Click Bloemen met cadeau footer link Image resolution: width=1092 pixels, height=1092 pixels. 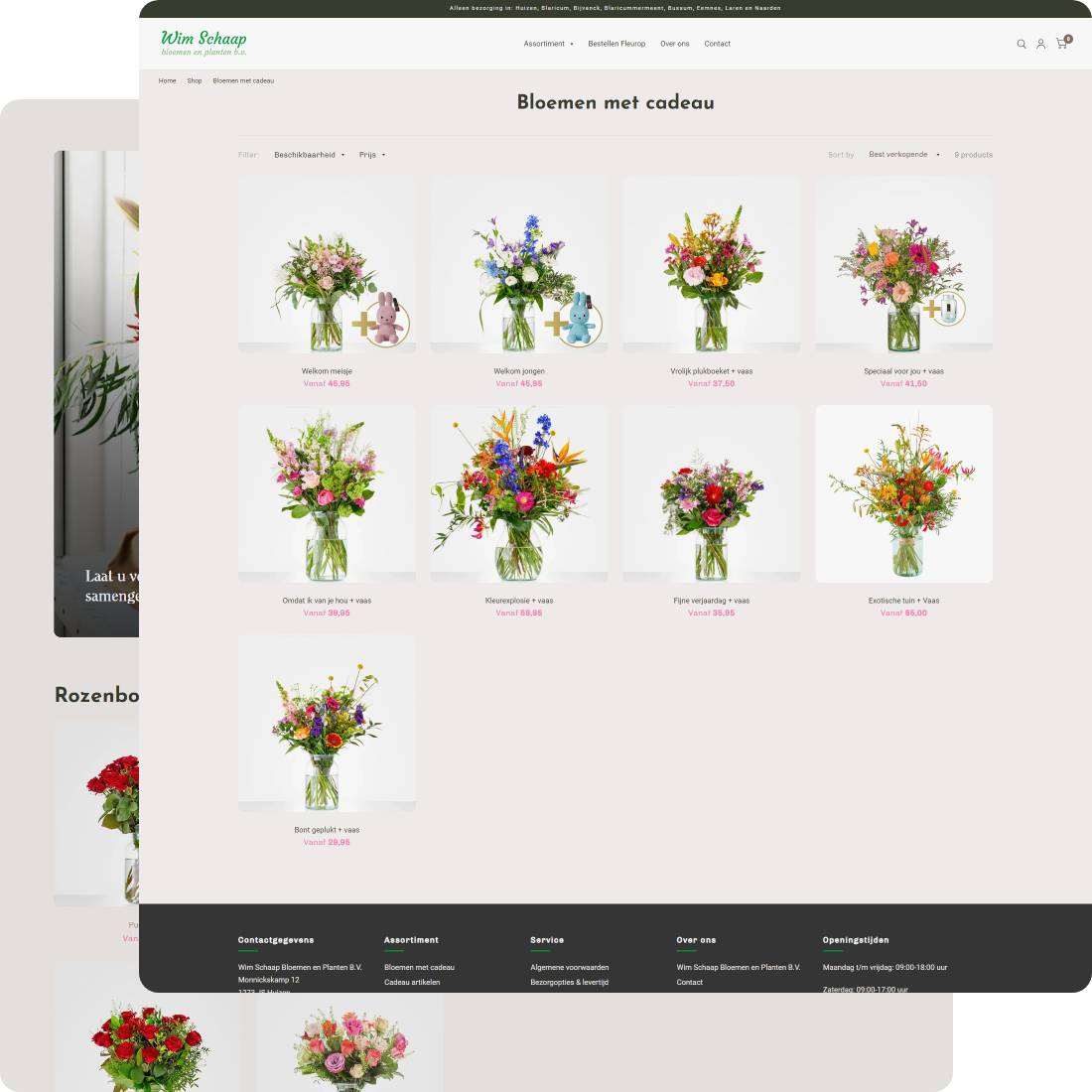(x=419, y=967)
